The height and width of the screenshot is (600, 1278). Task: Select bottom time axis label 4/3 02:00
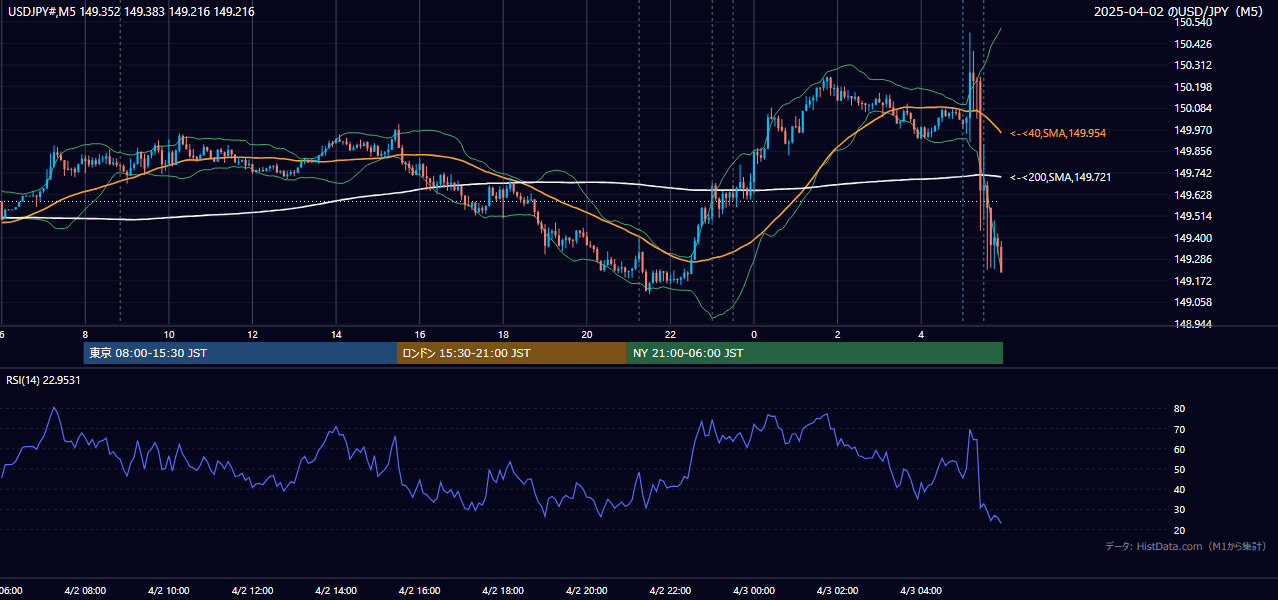[837, 591]
